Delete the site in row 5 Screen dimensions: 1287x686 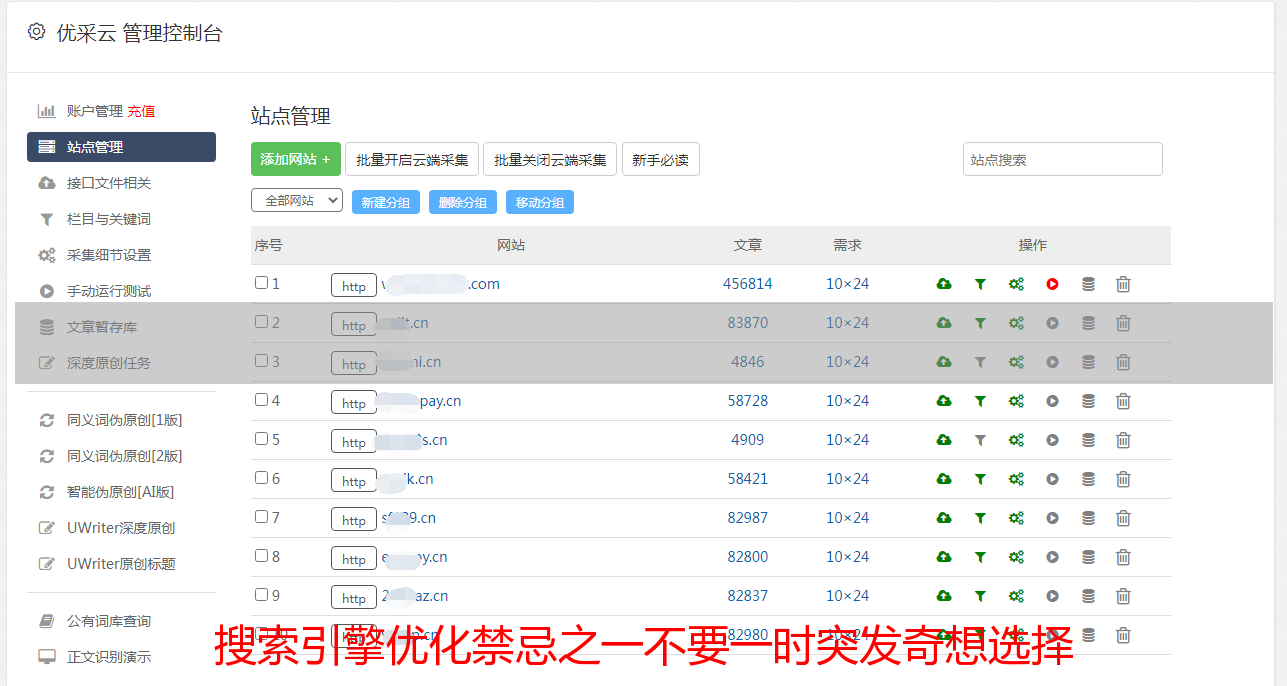(x=1123, y=440)
